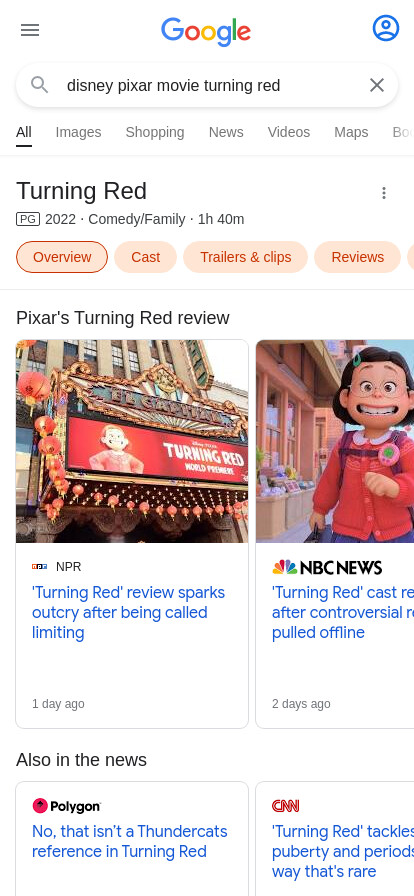This screenshot has width=414, height=896.
Task: Open the three-dot options for Turning Red
Action: pos(384,193)
